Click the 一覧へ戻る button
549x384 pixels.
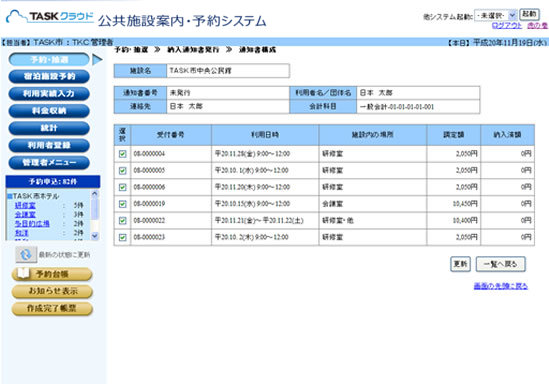500,264
